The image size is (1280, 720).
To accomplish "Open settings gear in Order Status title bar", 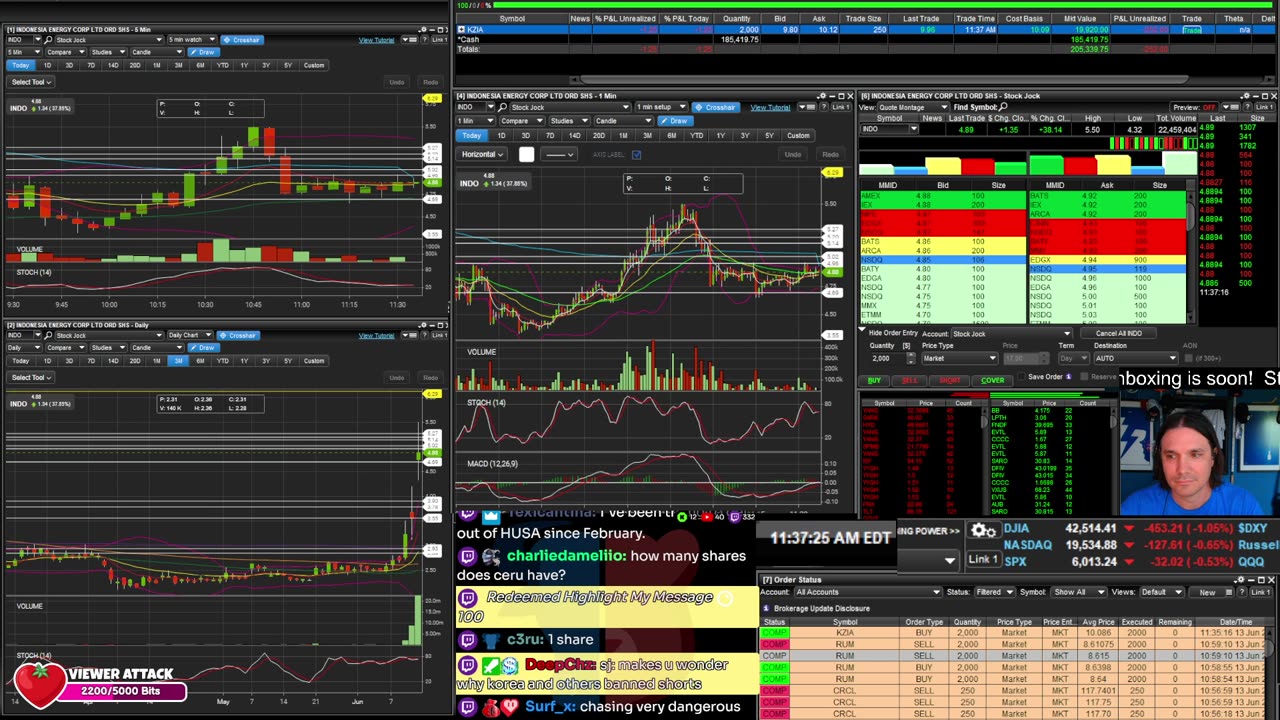I will coord(1240,580).
